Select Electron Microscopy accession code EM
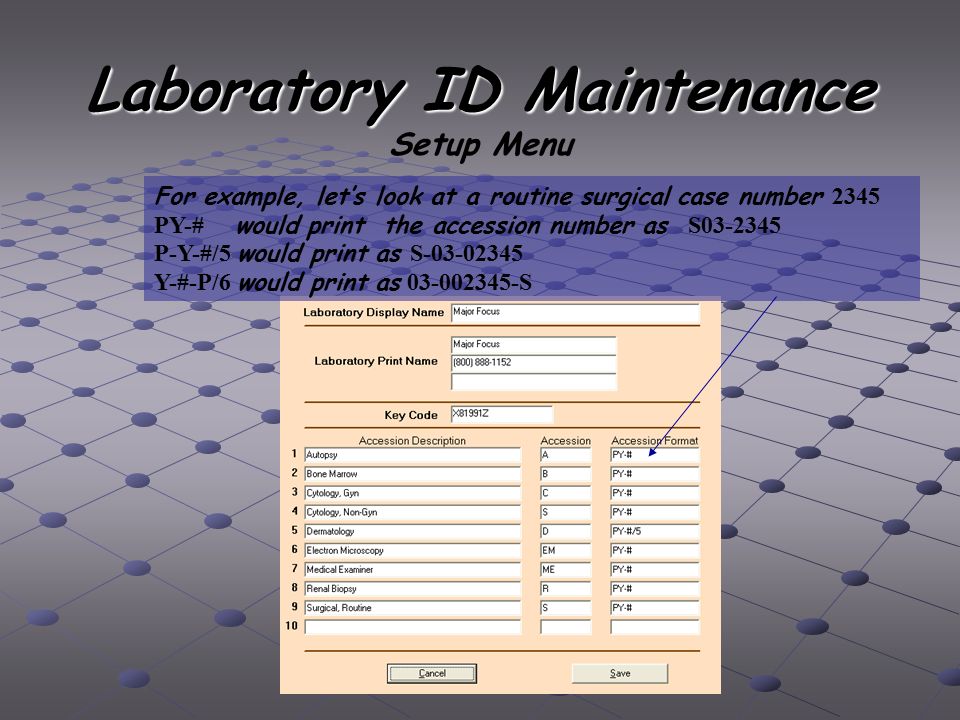This screenshot has width=960, height=720. pos(566,550)
